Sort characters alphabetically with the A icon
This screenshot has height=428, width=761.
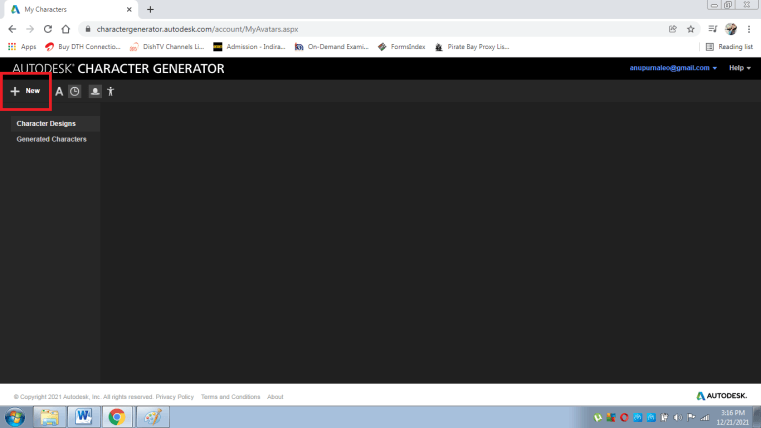tap(59, 91)
